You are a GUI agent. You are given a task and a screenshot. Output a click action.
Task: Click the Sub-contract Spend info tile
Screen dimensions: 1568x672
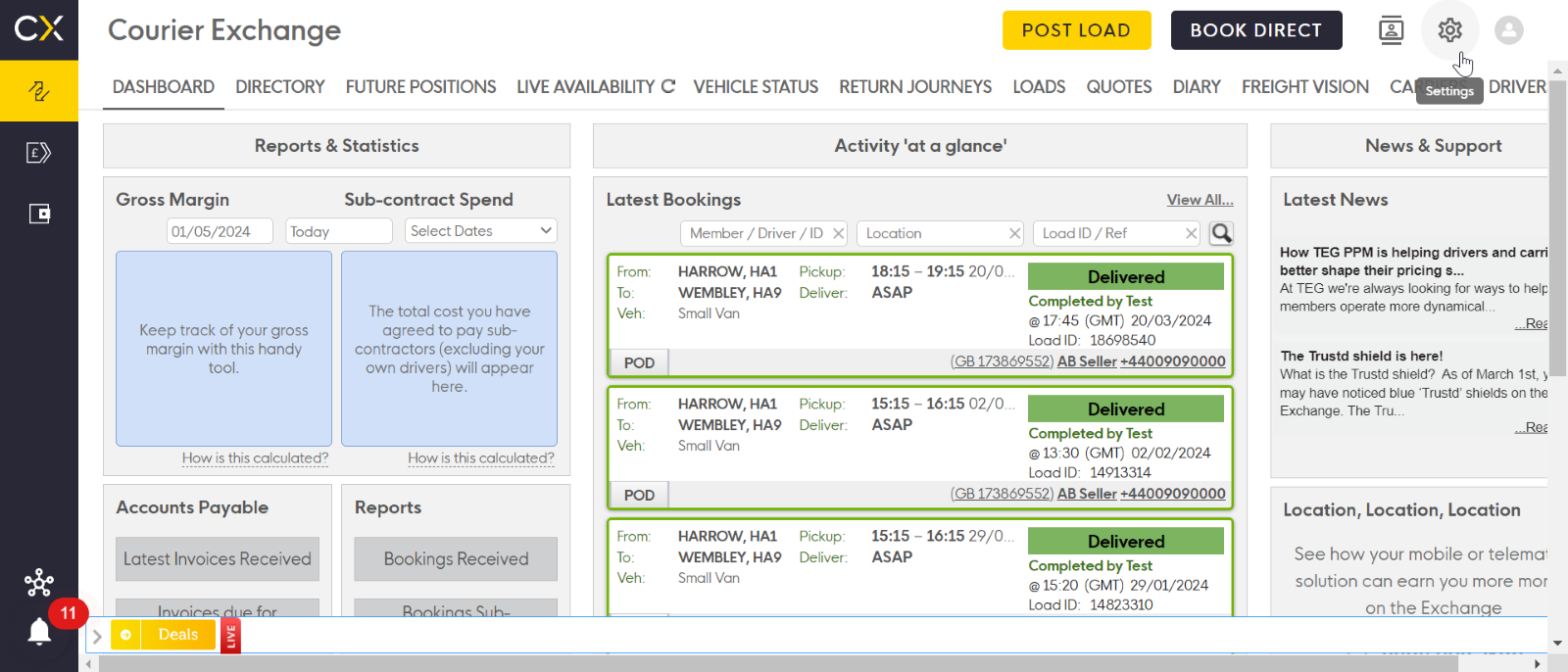tap(449, 349)
